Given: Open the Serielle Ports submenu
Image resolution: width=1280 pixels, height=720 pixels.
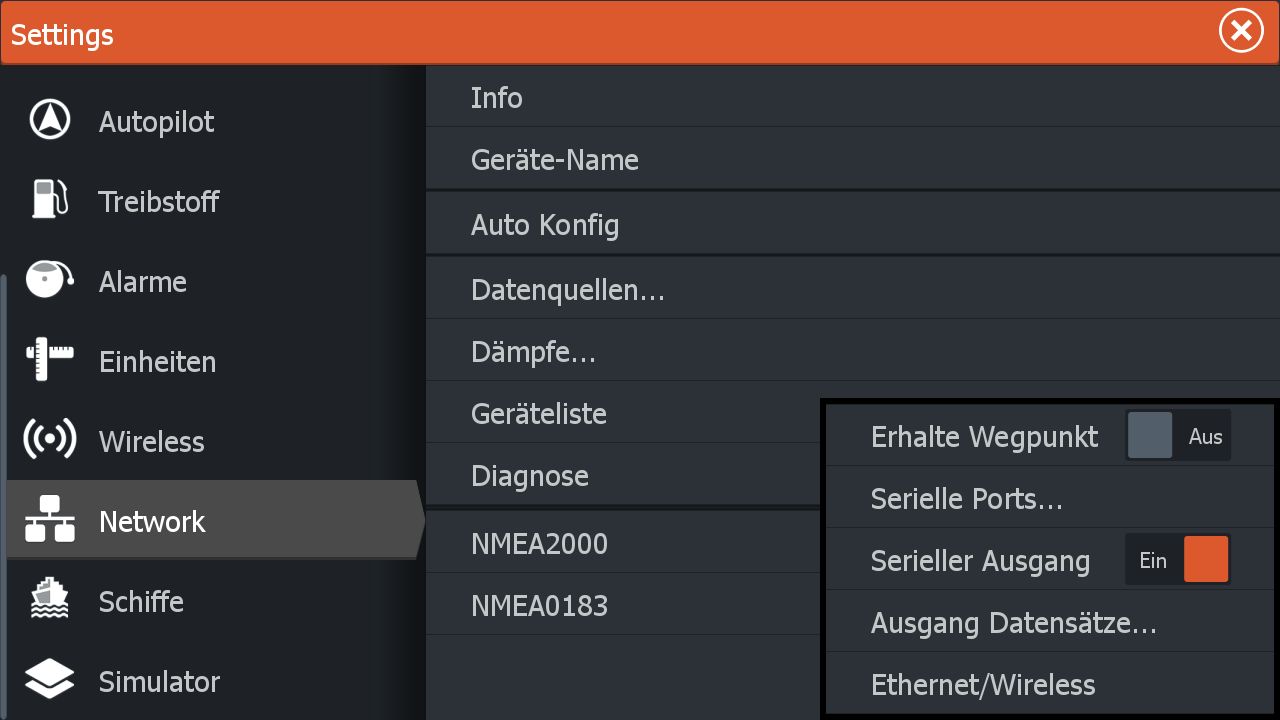Looking at the screenshot, I should tap(966, 498).
